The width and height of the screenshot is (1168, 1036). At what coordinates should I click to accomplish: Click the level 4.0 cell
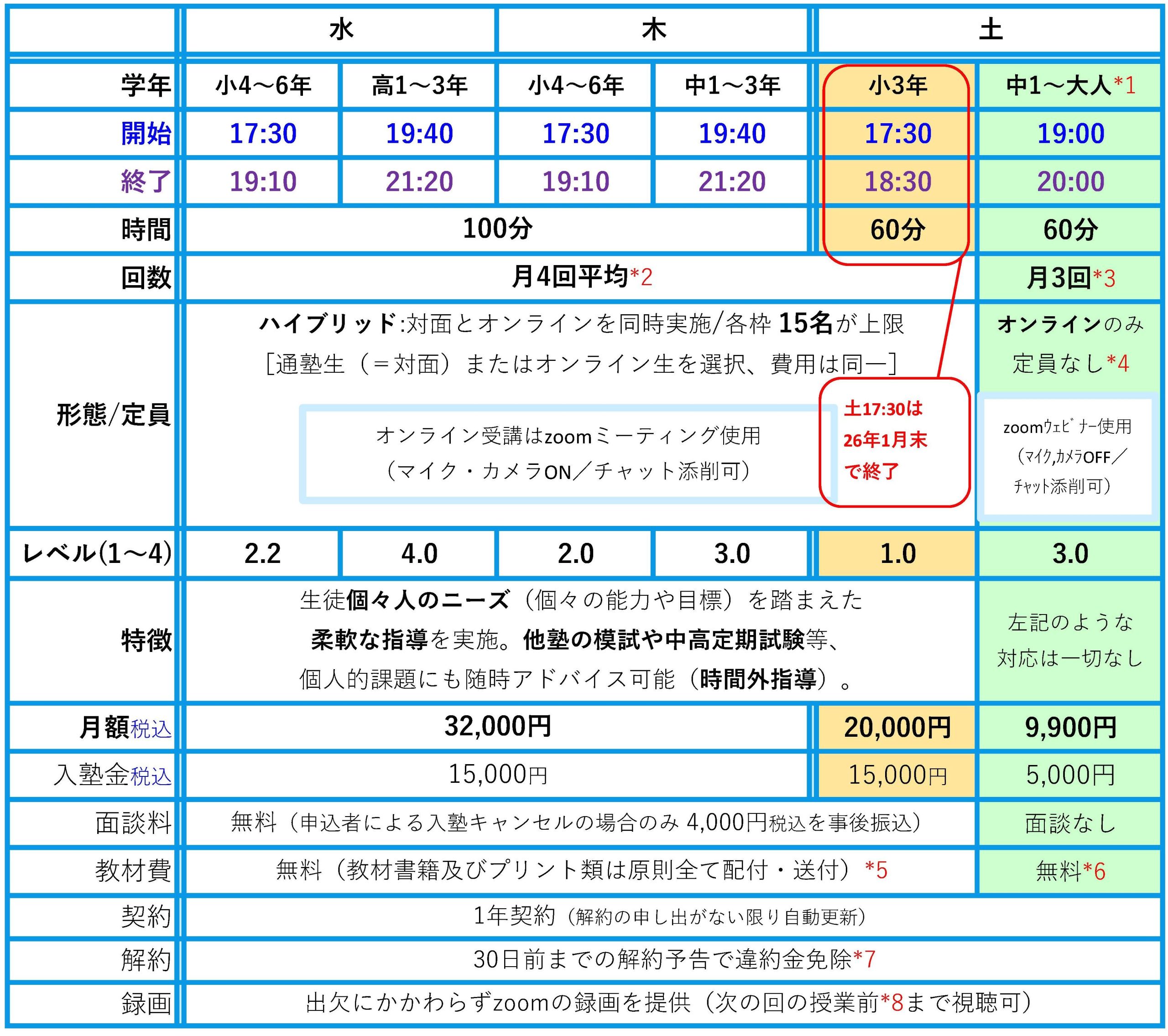[419, 553]
